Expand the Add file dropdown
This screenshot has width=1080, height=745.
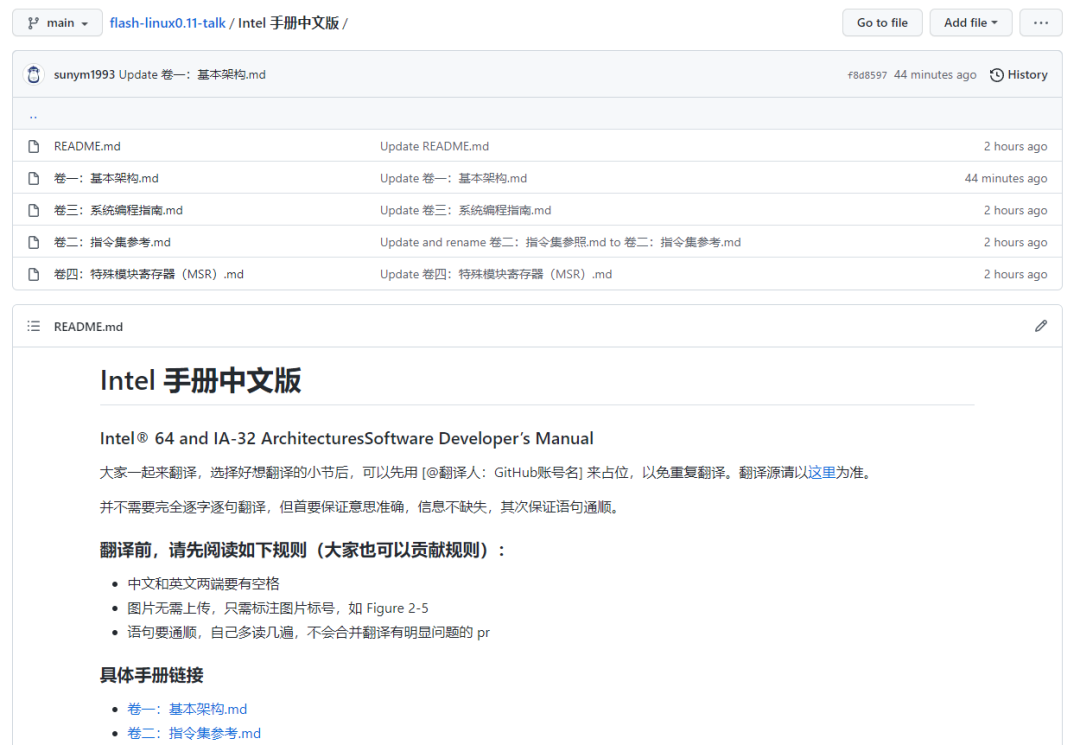coord(970,22)
